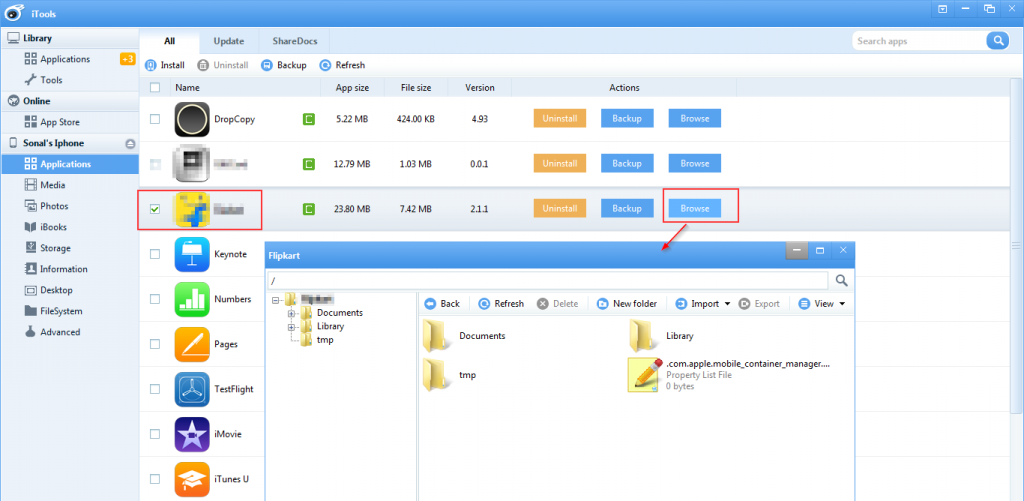The image size is (1024, 501).
Task: Check the Numbers row checkbox
Action: (155, 299)
